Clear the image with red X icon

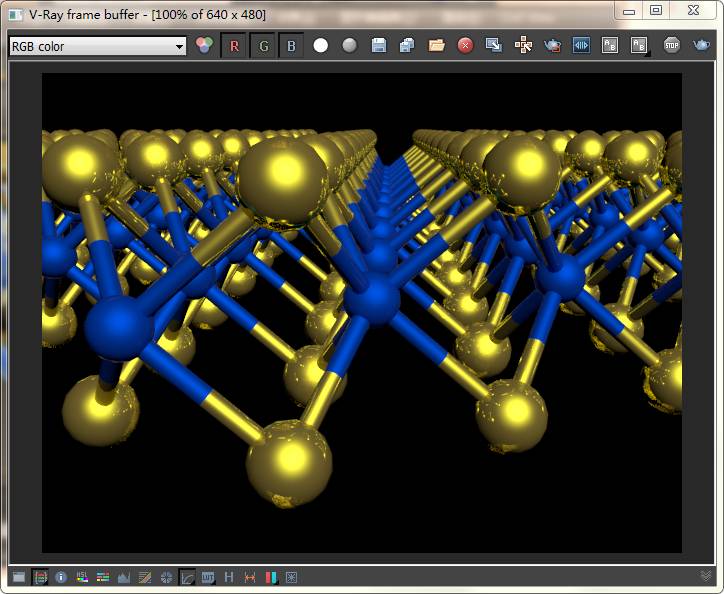[465, 46]
